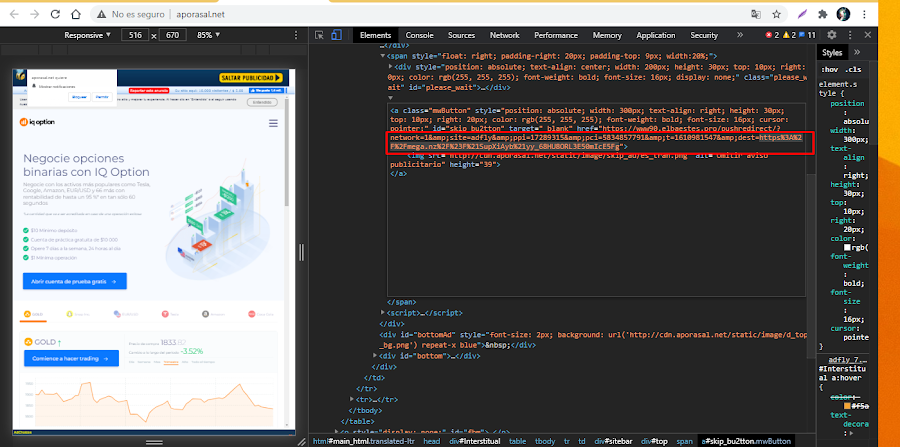Screen dimensions: 900x447
Task: Open the Security tab
Action: tap(704, 35)
